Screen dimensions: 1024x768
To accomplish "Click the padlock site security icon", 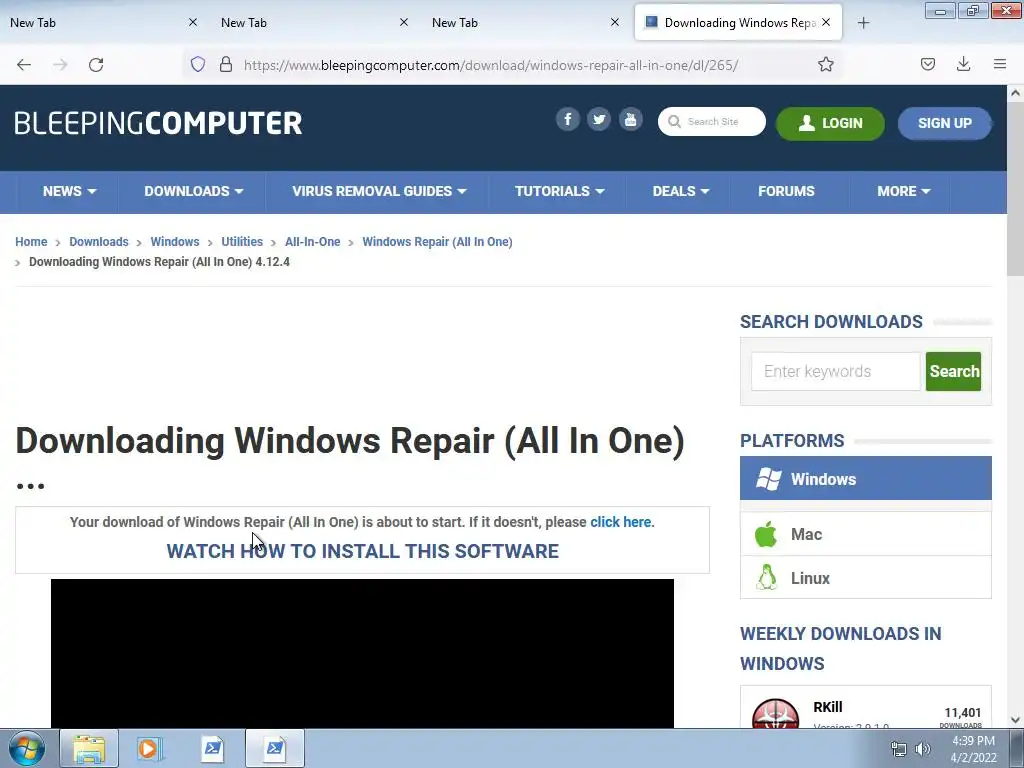I will tap(226, 64).
